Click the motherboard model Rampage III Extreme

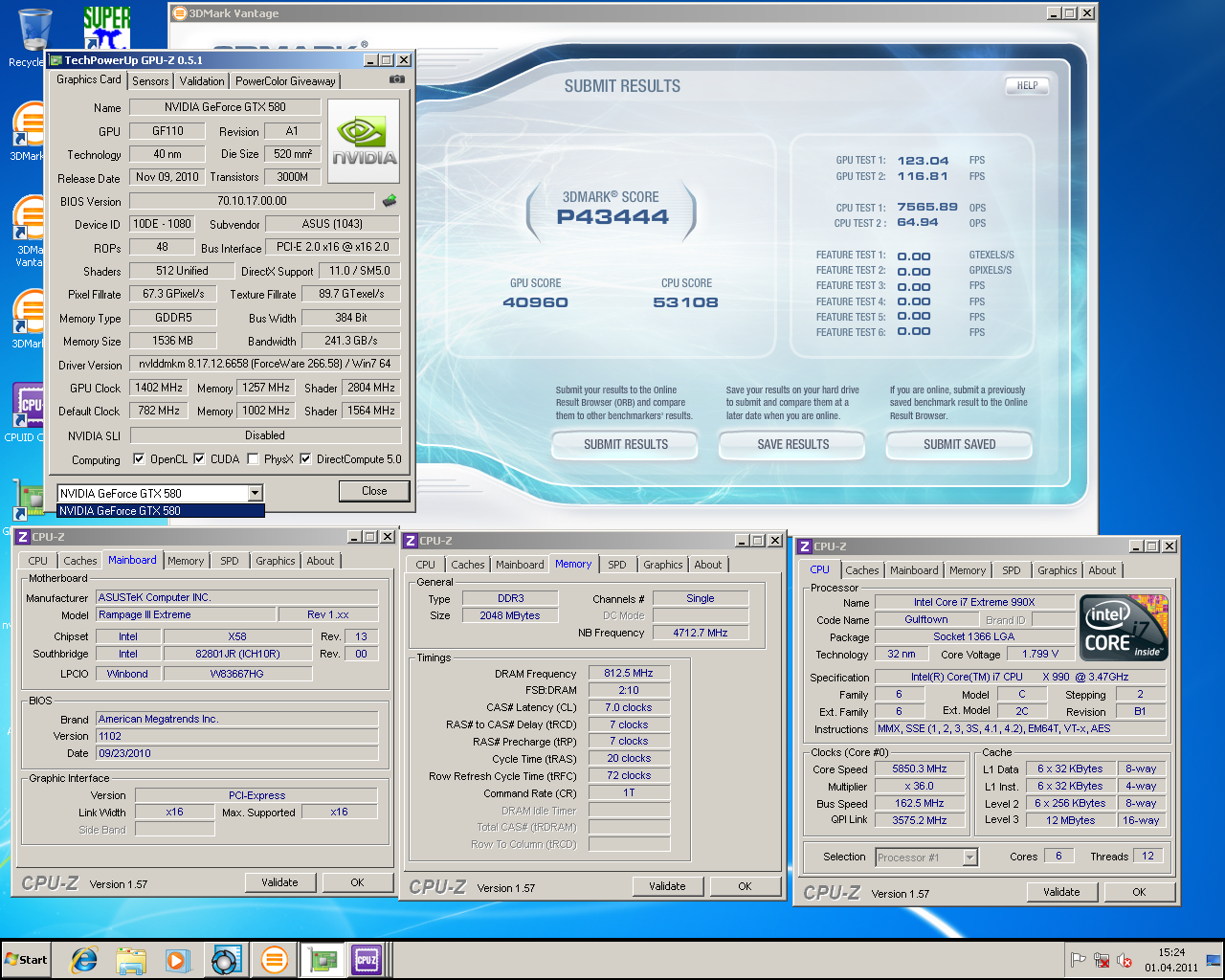click(186, 614)
